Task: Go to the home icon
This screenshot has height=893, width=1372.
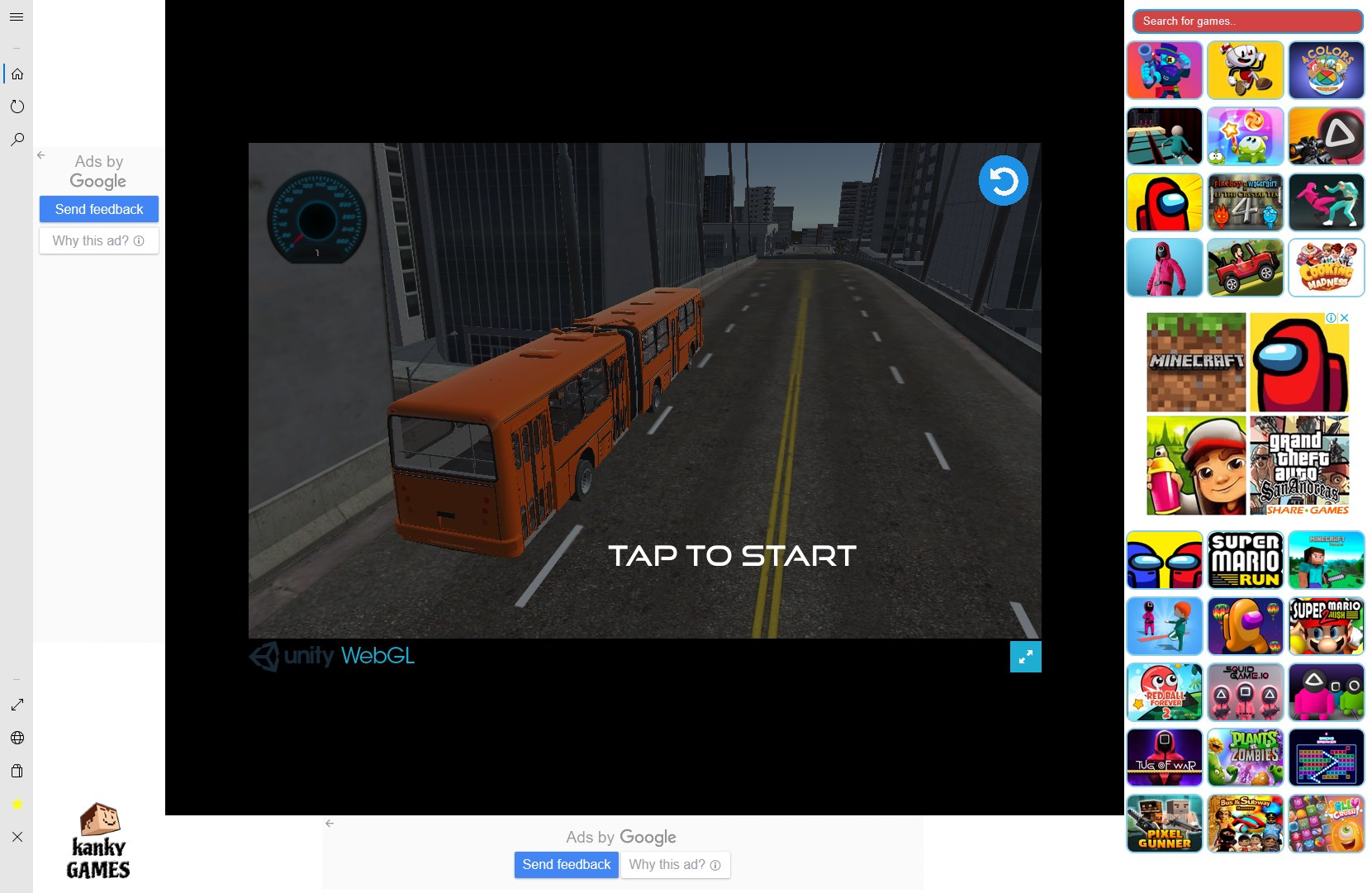Action: 17,74
